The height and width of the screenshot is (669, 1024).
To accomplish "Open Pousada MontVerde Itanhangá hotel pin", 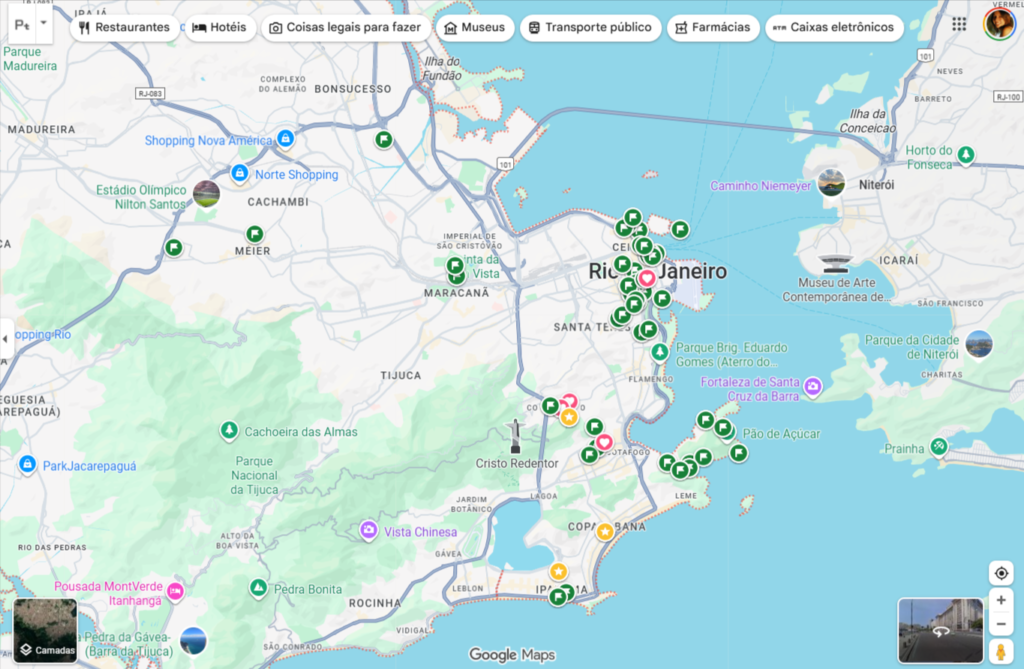I will point(175,591).
